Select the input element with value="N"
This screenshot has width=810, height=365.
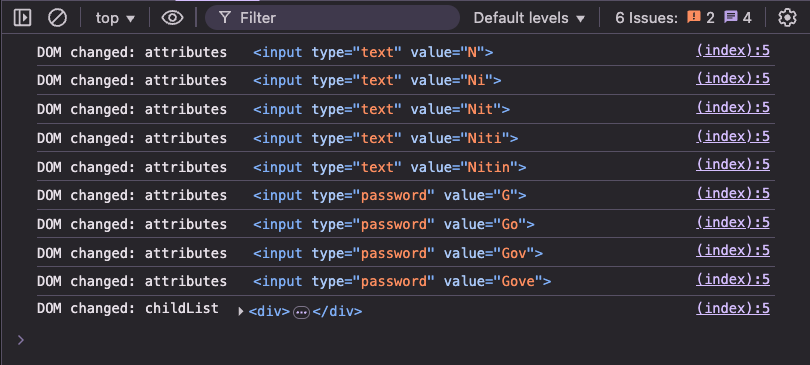(373, 52)
